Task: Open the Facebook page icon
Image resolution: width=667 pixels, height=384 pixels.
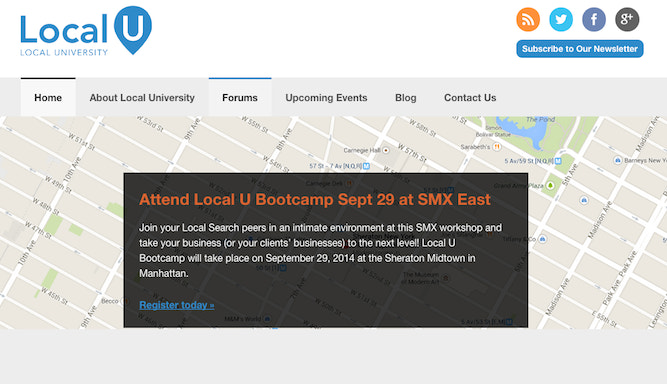Action: (x=594, y=20)
